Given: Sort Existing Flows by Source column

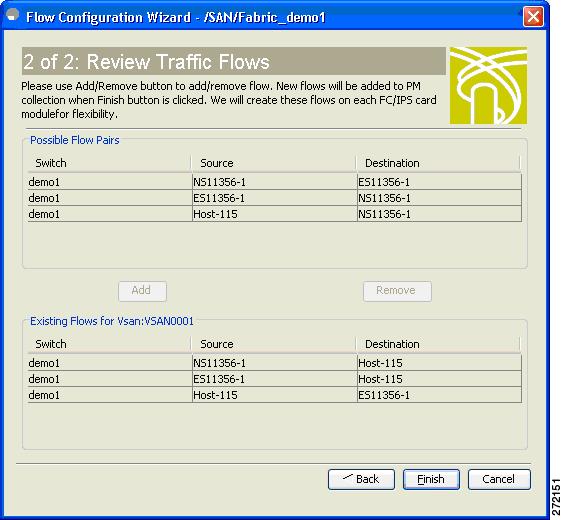Looking at the screenshot, I should click(x=274, y=344).
